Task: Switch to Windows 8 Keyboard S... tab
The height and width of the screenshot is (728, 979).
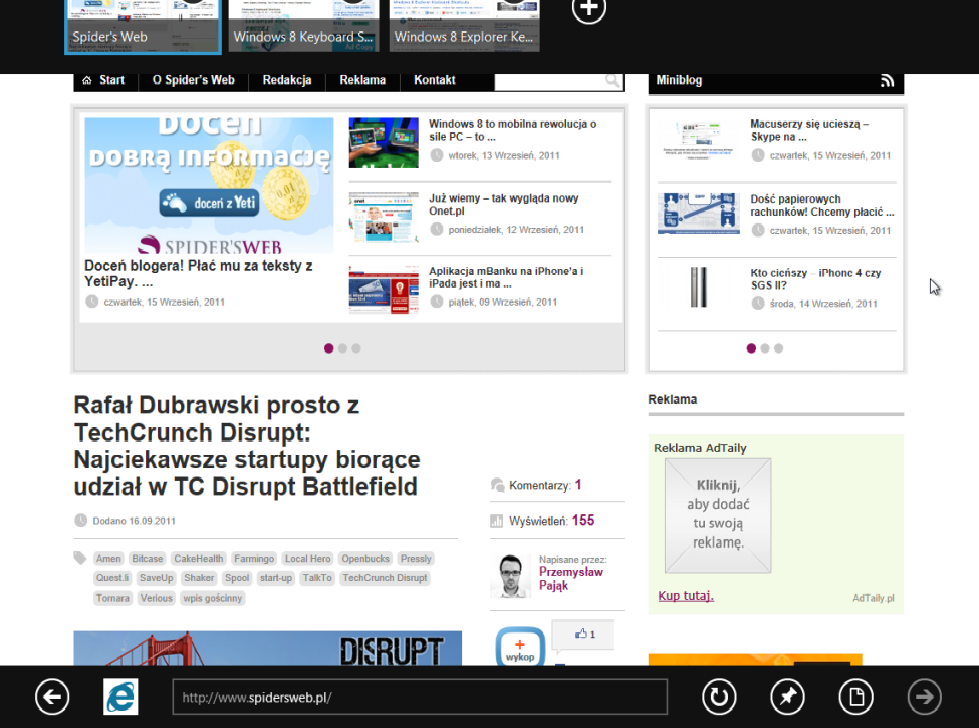Action: (303, 26)
